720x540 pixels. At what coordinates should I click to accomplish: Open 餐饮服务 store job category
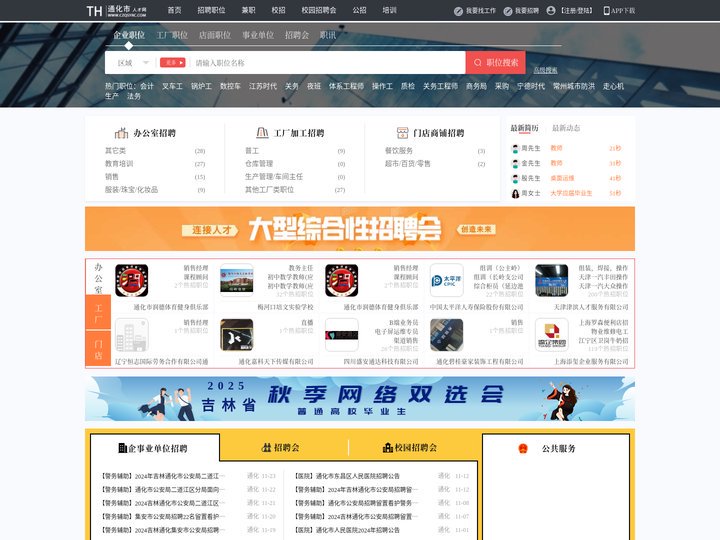(x=399, y=151)
